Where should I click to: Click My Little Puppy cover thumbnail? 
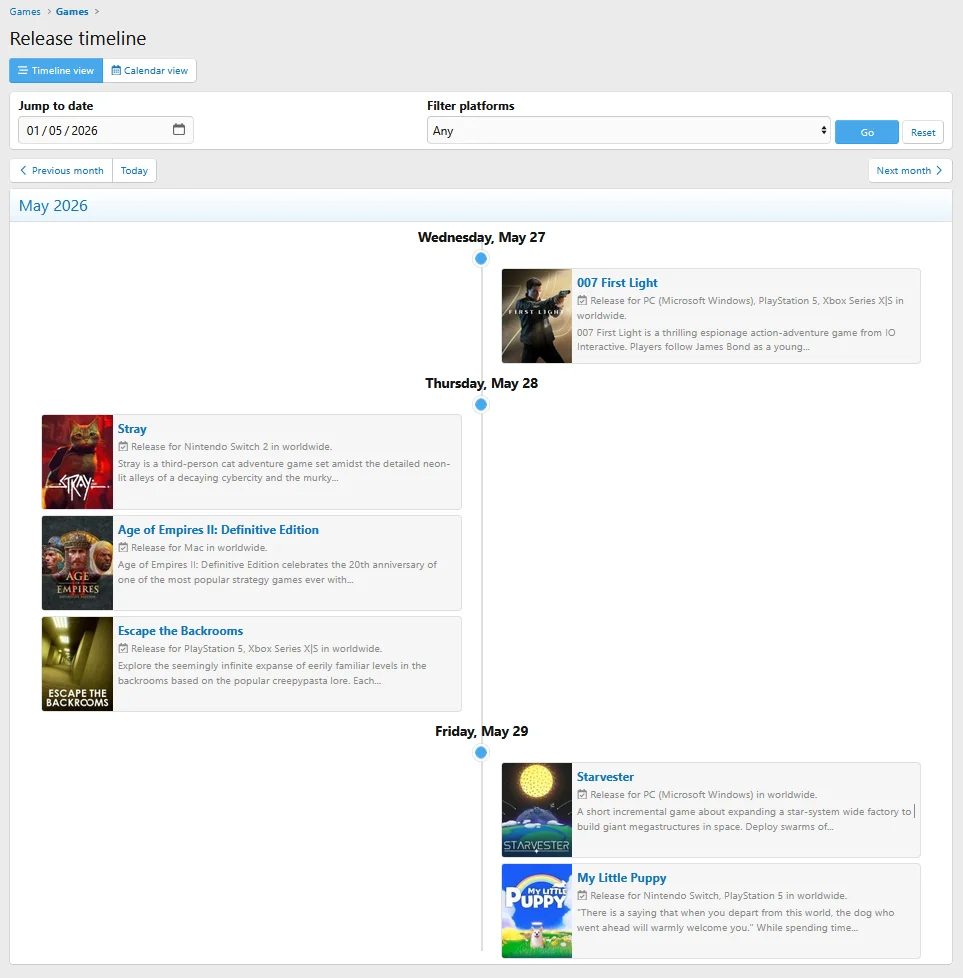(537, 911)
